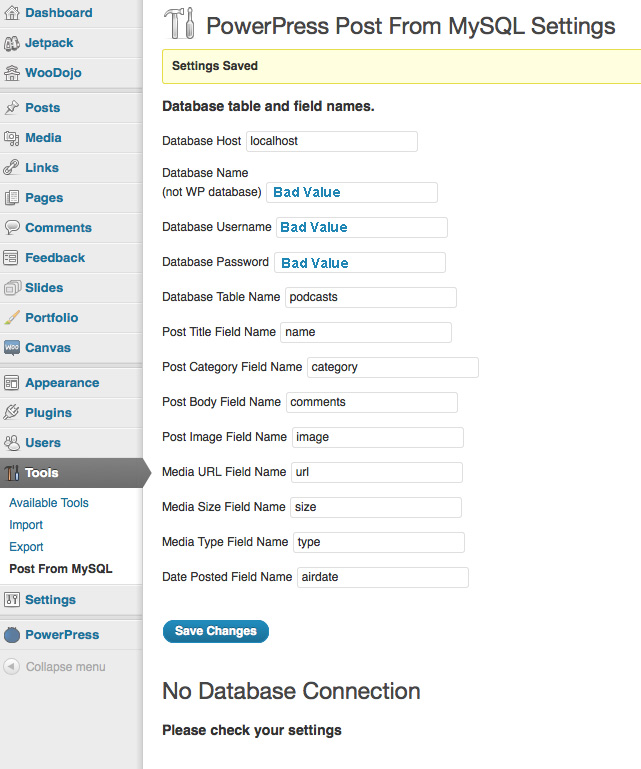Open Available Tools submenu link
Screen dimensions: 641x769
(49, 503)
